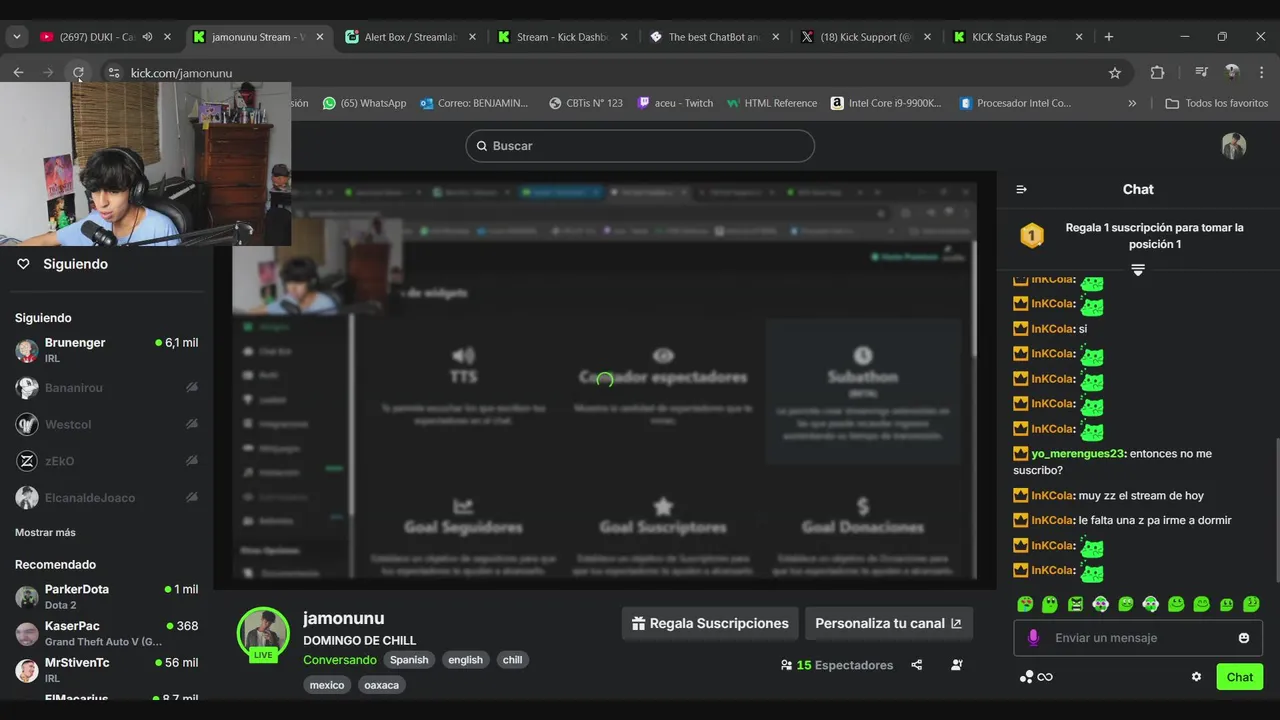This screenshot has width=1280, height=720.
Task: Select the oaxaca tag
Action: coord(381,685)
